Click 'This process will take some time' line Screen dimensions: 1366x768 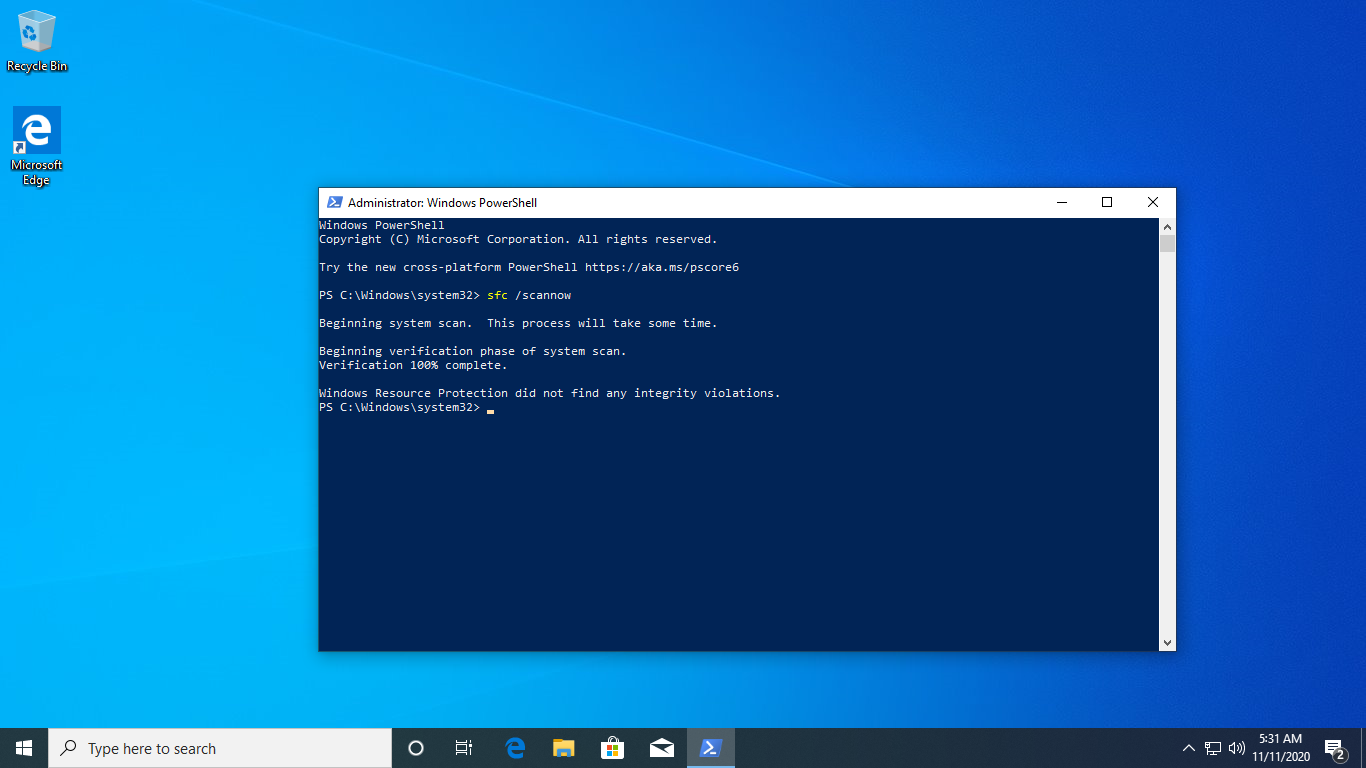pyautogui.click(x=602, y=323)
